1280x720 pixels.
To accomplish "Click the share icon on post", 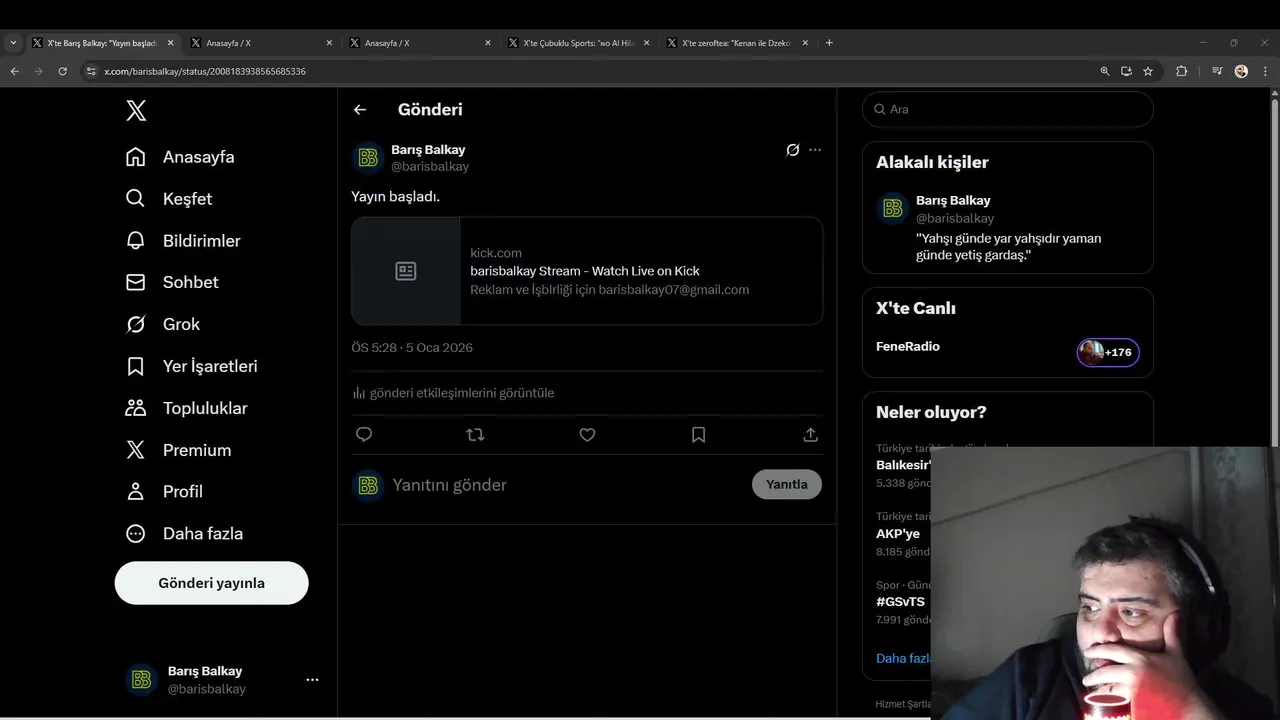I will (x=811, y=434).
